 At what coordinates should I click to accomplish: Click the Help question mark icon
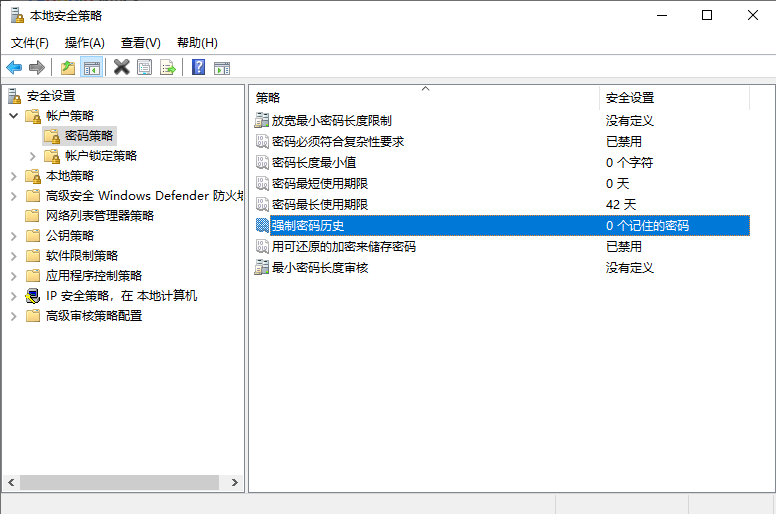tap(198, 67)
